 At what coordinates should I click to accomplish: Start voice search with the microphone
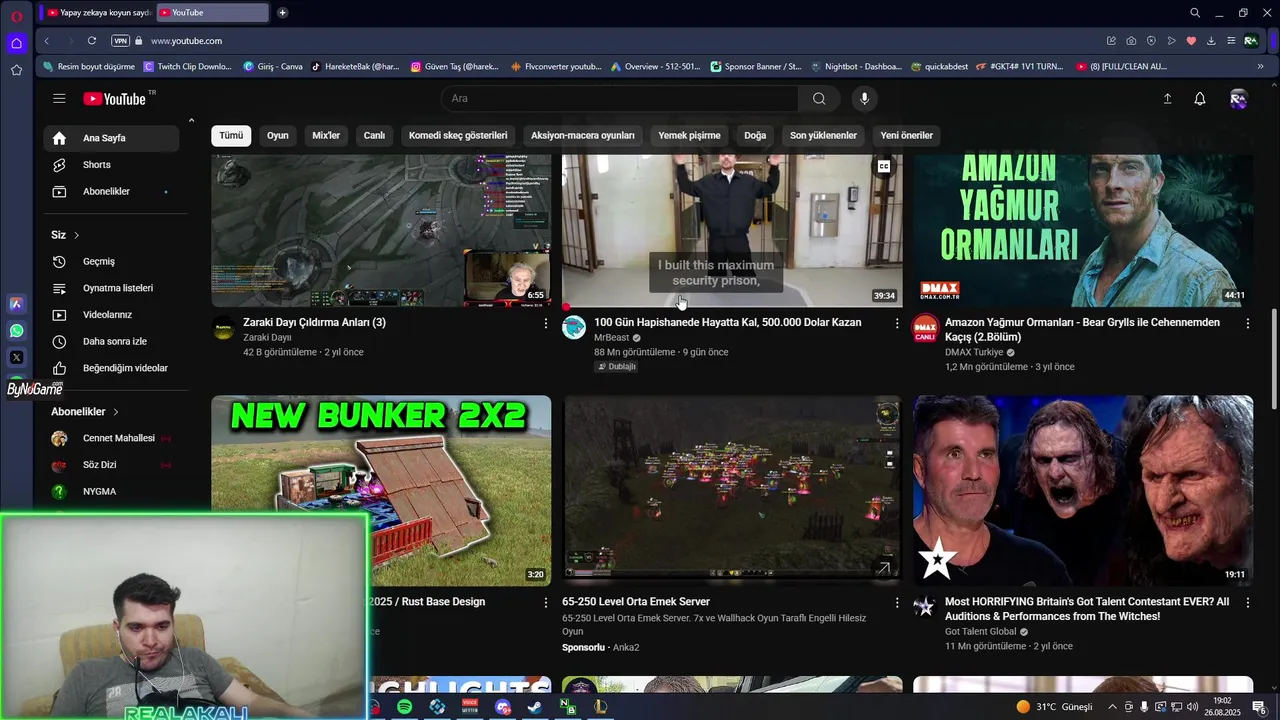(865, 98)
